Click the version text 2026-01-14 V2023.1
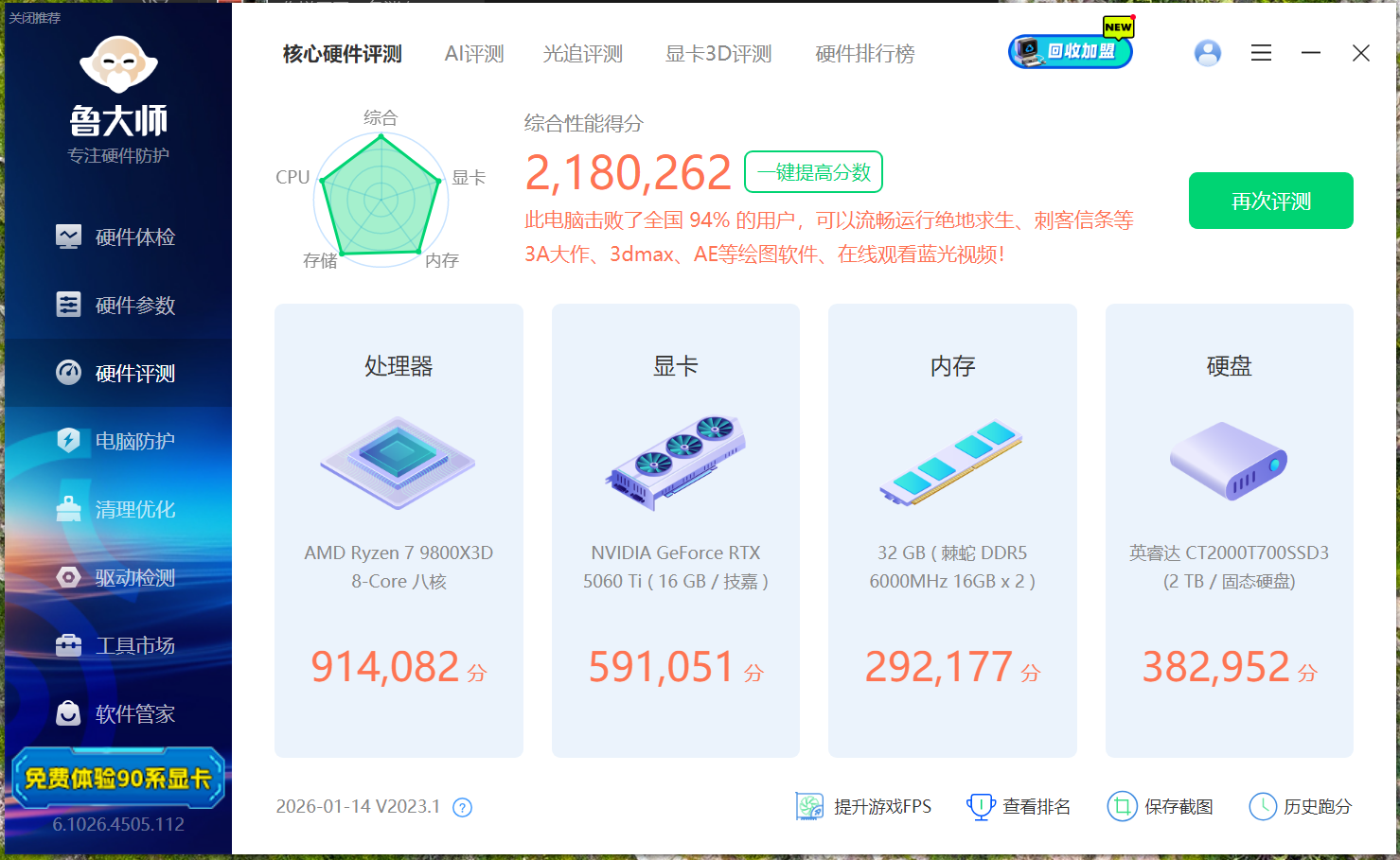The width and height of the screenshot is (1400, 860). point(358,807)
